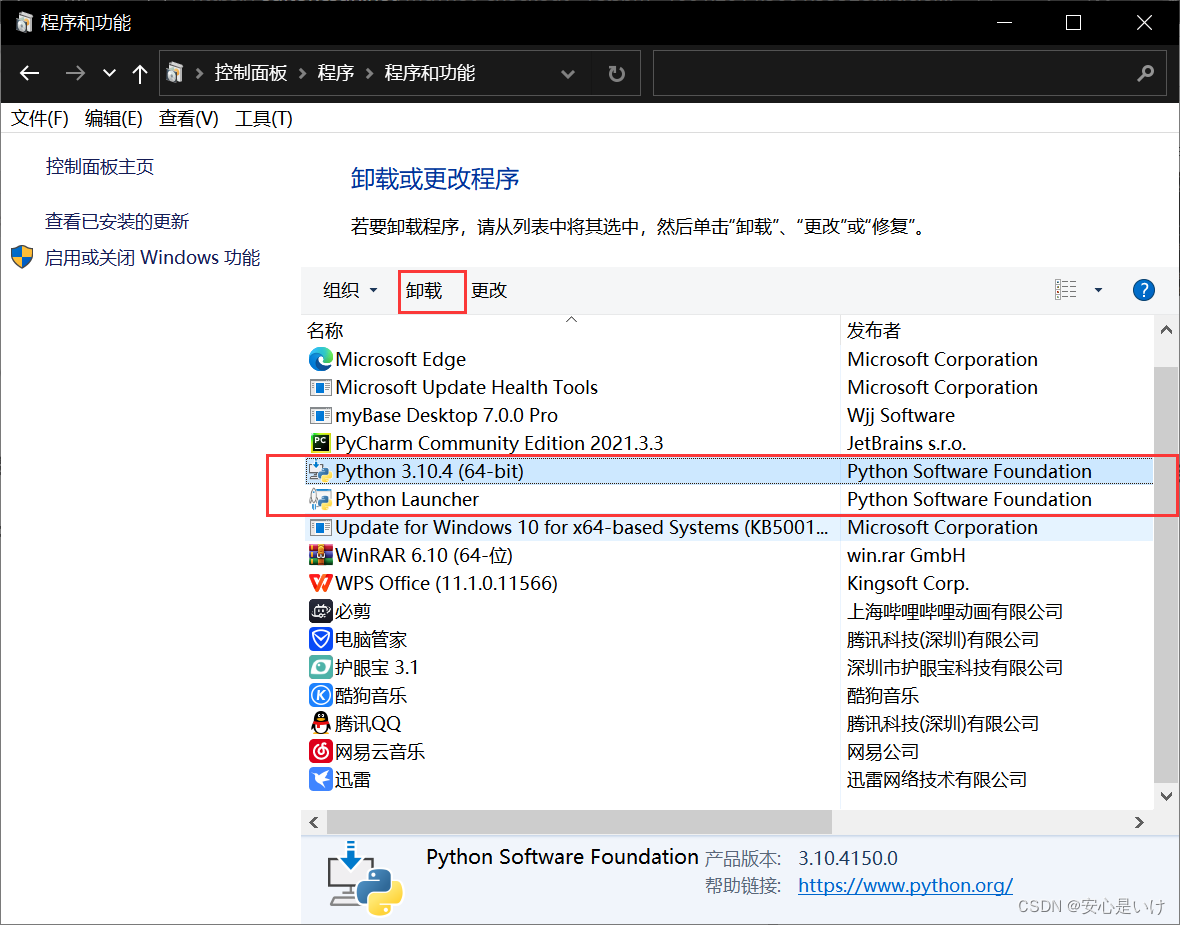Click the PyCharm Community Edition icon
Viewport: 1180px width, 925px height.
click(321, 443)
